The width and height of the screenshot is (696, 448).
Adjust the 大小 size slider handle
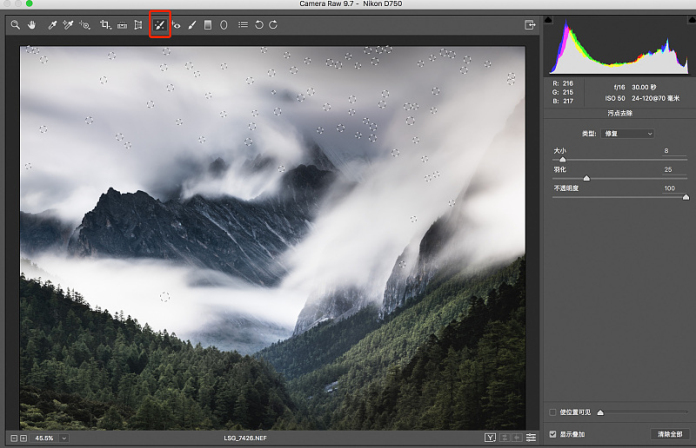coord(562,159)
